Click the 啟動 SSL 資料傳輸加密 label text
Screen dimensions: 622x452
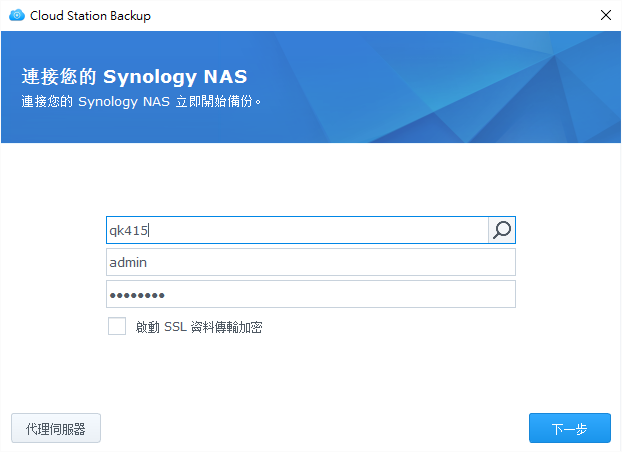199,327
